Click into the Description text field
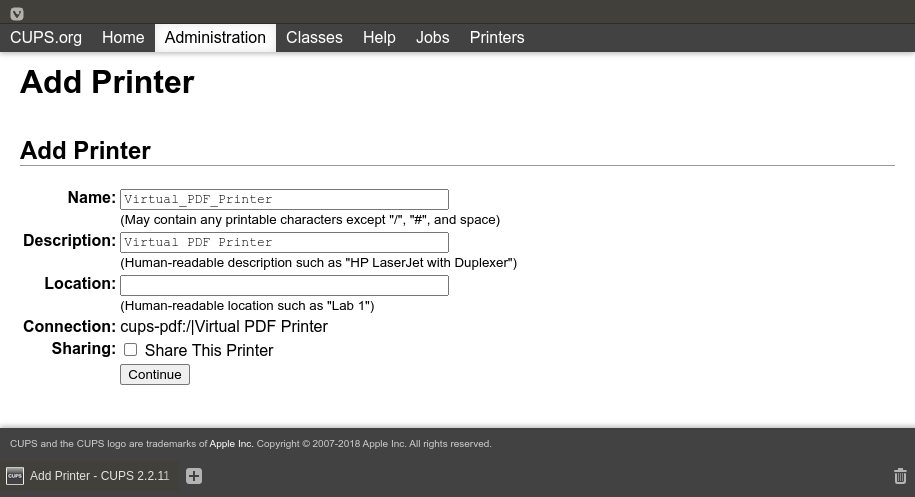The width and height of the screenshot is (915, 497). coord(284,242)
